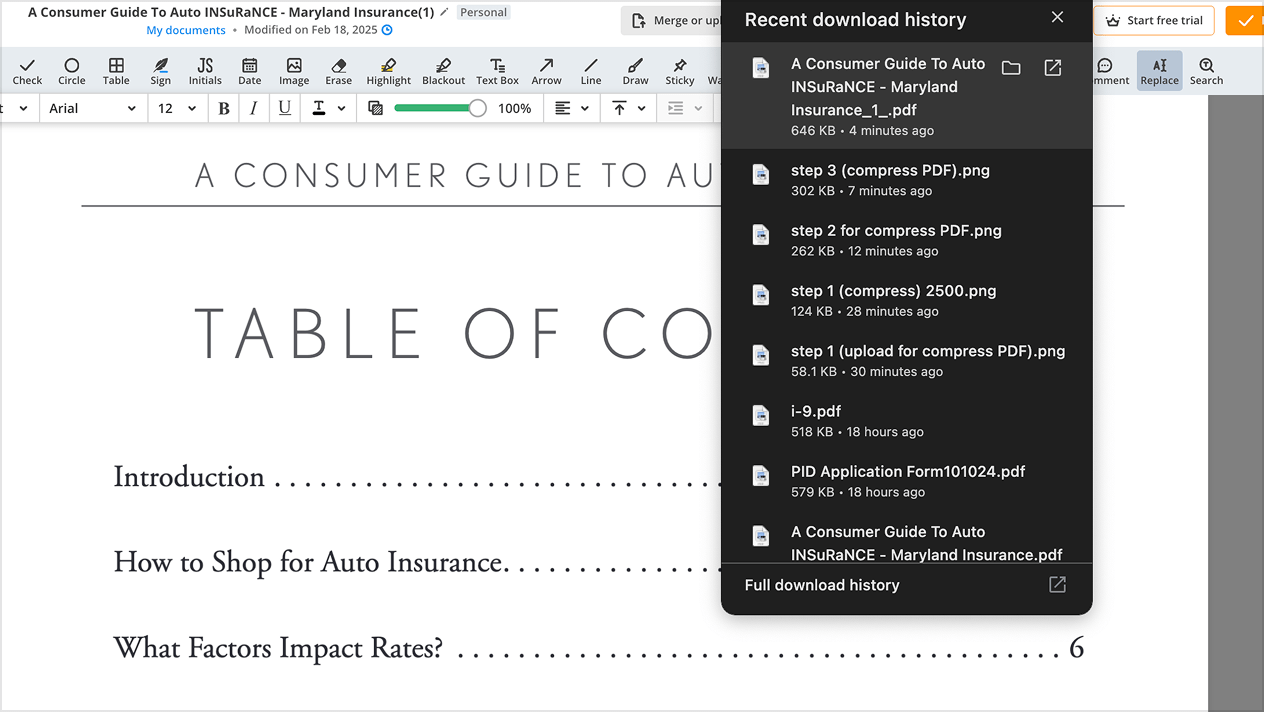This screenshot has height=712, width=1264.
Task: Select the Initials tool
Action: click(x=205, y=71)
